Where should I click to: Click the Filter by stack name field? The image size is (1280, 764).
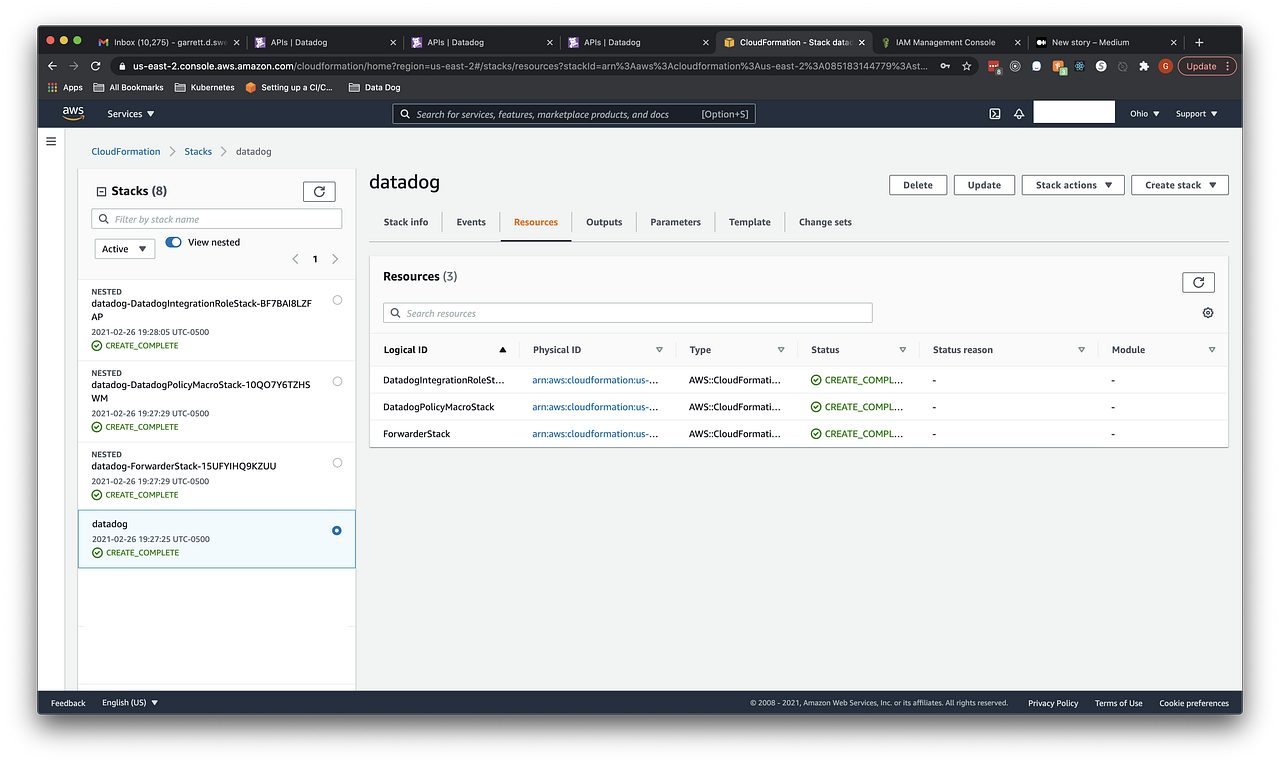216,218
